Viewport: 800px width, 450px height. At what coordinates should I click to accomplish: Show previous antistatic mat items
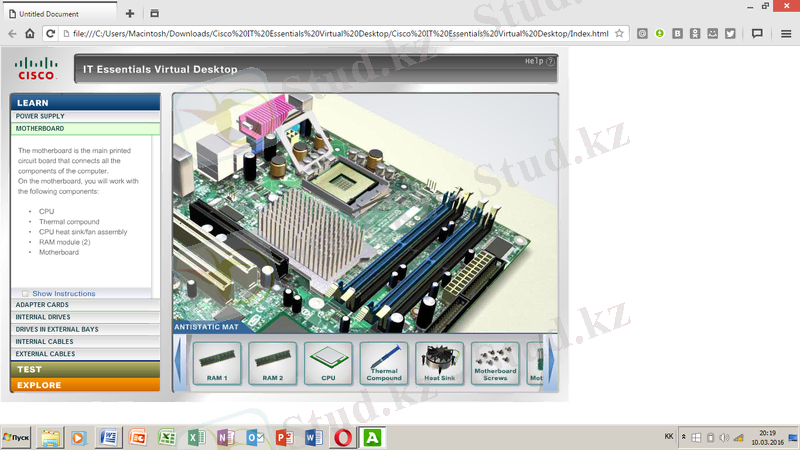click(178, 362)
